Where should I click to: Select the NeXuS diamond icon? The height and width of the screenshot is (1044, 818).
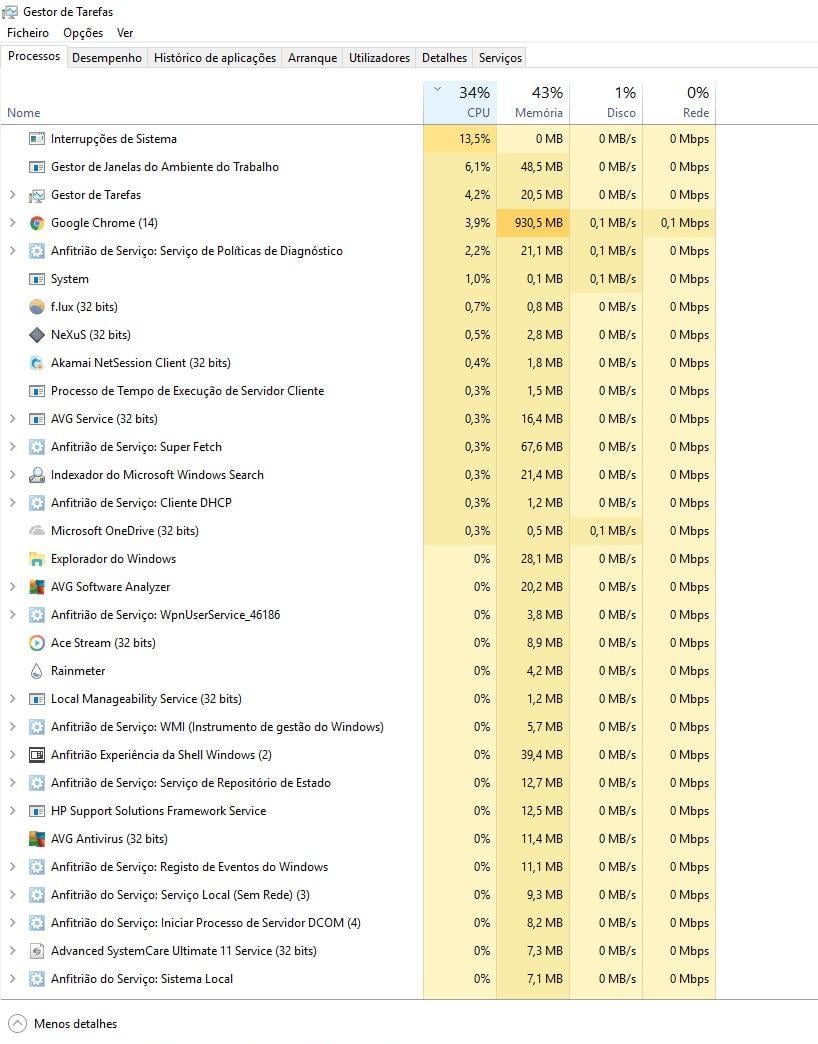37,335
